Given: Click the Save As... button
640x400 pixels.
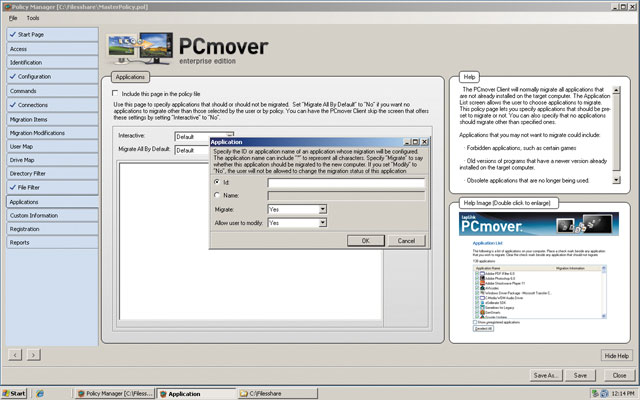Looking at the screenshot, I should click(546, 375).
